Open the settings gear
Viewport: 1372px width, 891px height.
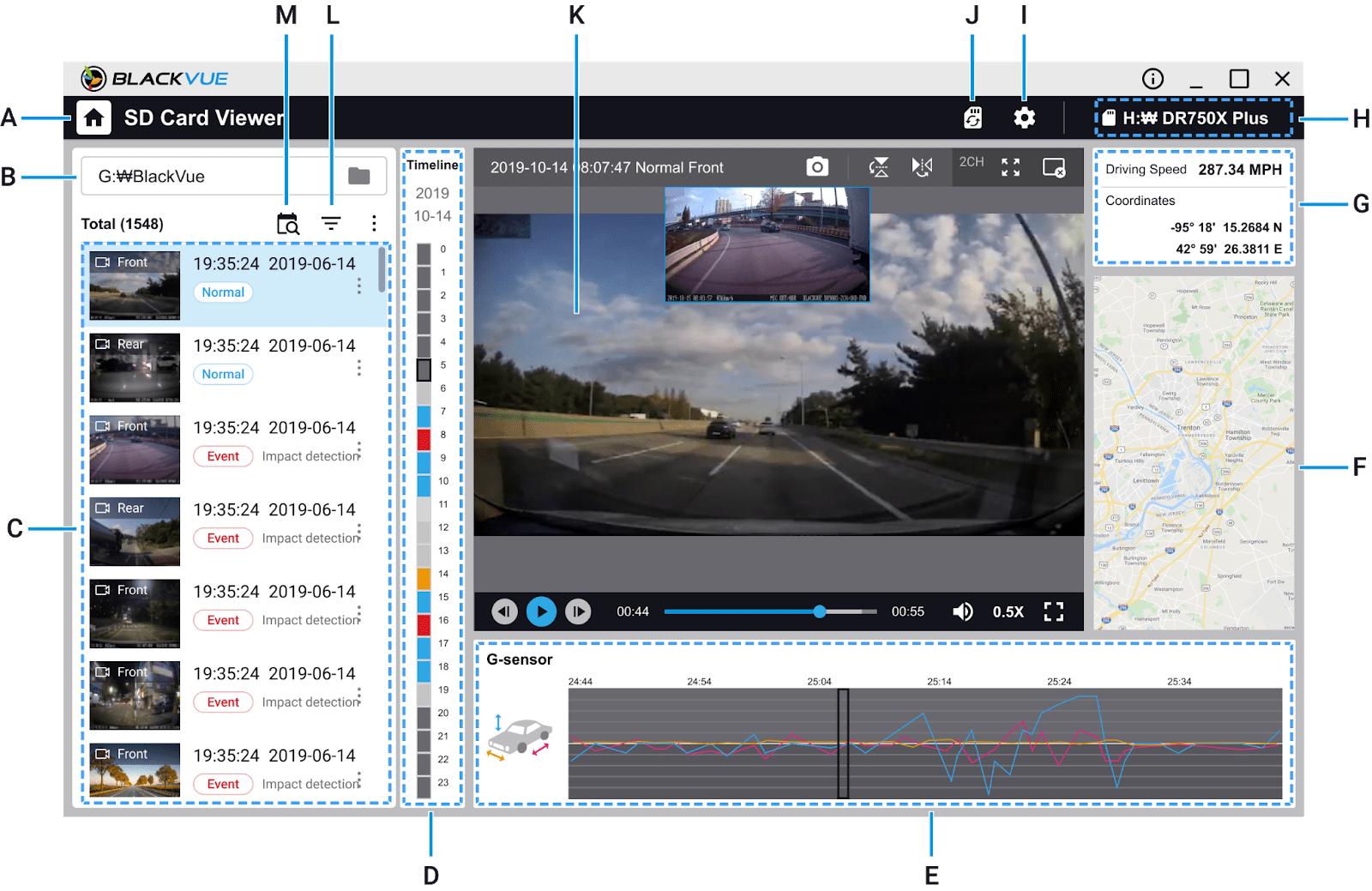(1024, 117)
